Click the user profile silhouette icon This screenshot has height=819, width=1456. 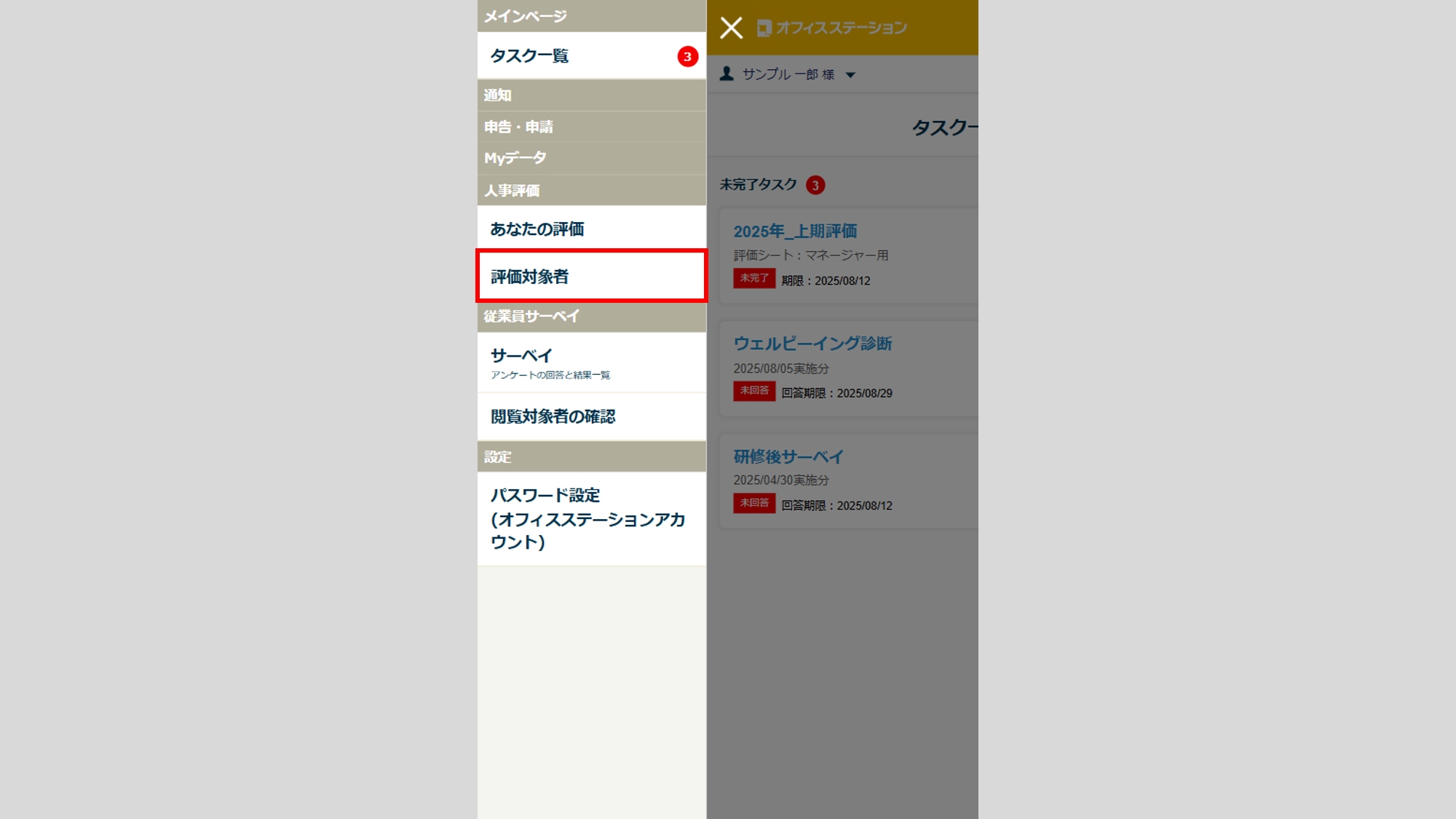pyautogui.click(x=727, y=74)
